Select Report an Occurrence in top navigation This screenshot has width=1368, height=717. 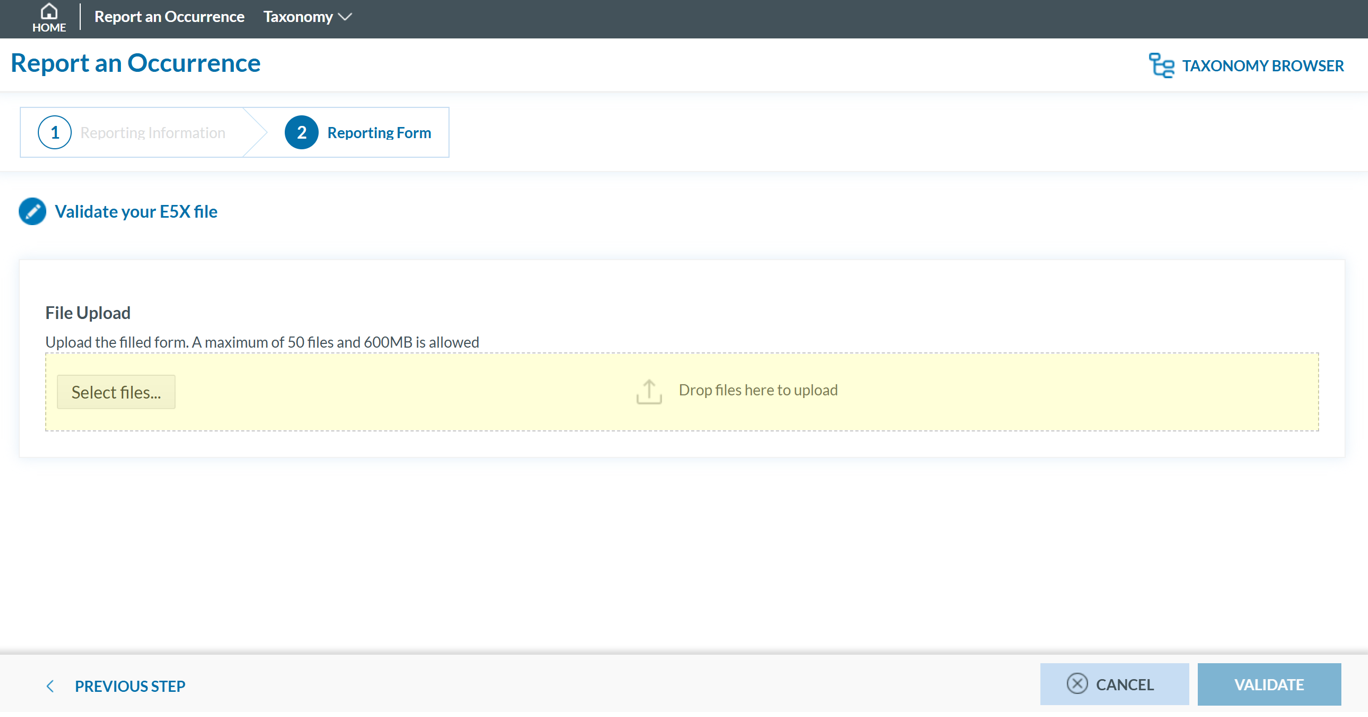pos(169,17)
